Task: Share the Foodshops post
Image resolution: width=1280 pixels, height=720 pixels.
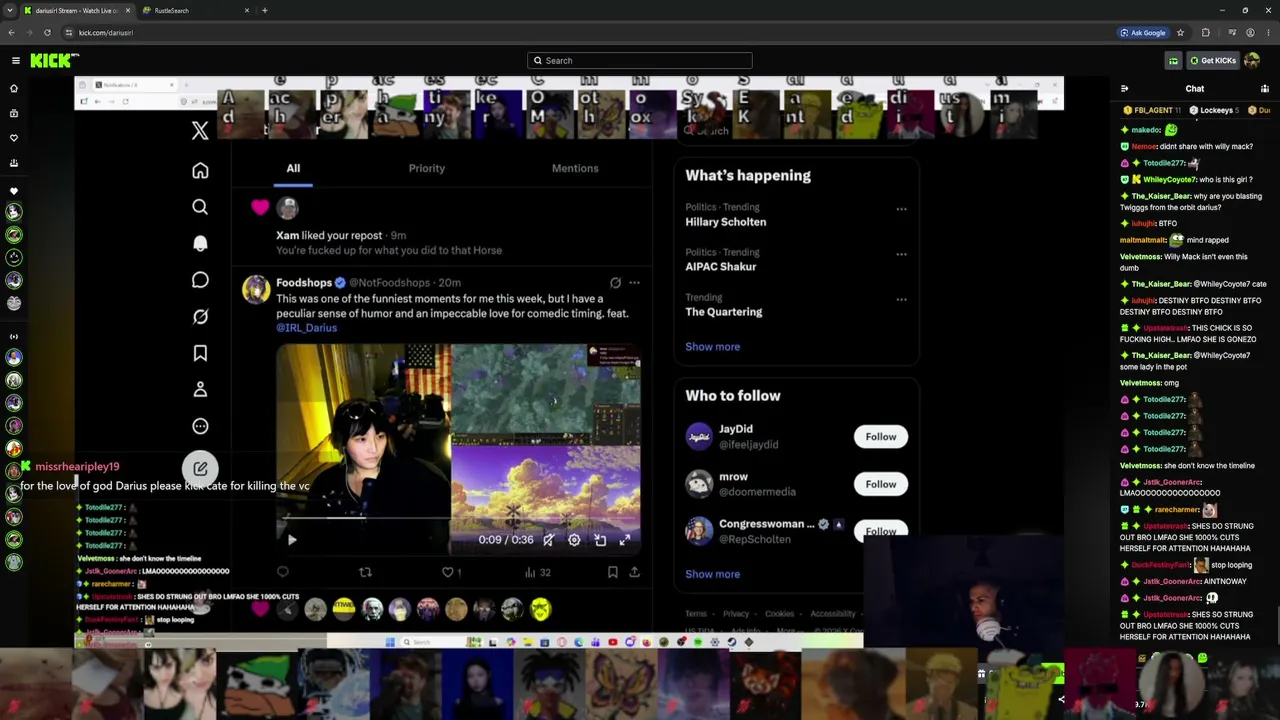Action: point(634,572)
